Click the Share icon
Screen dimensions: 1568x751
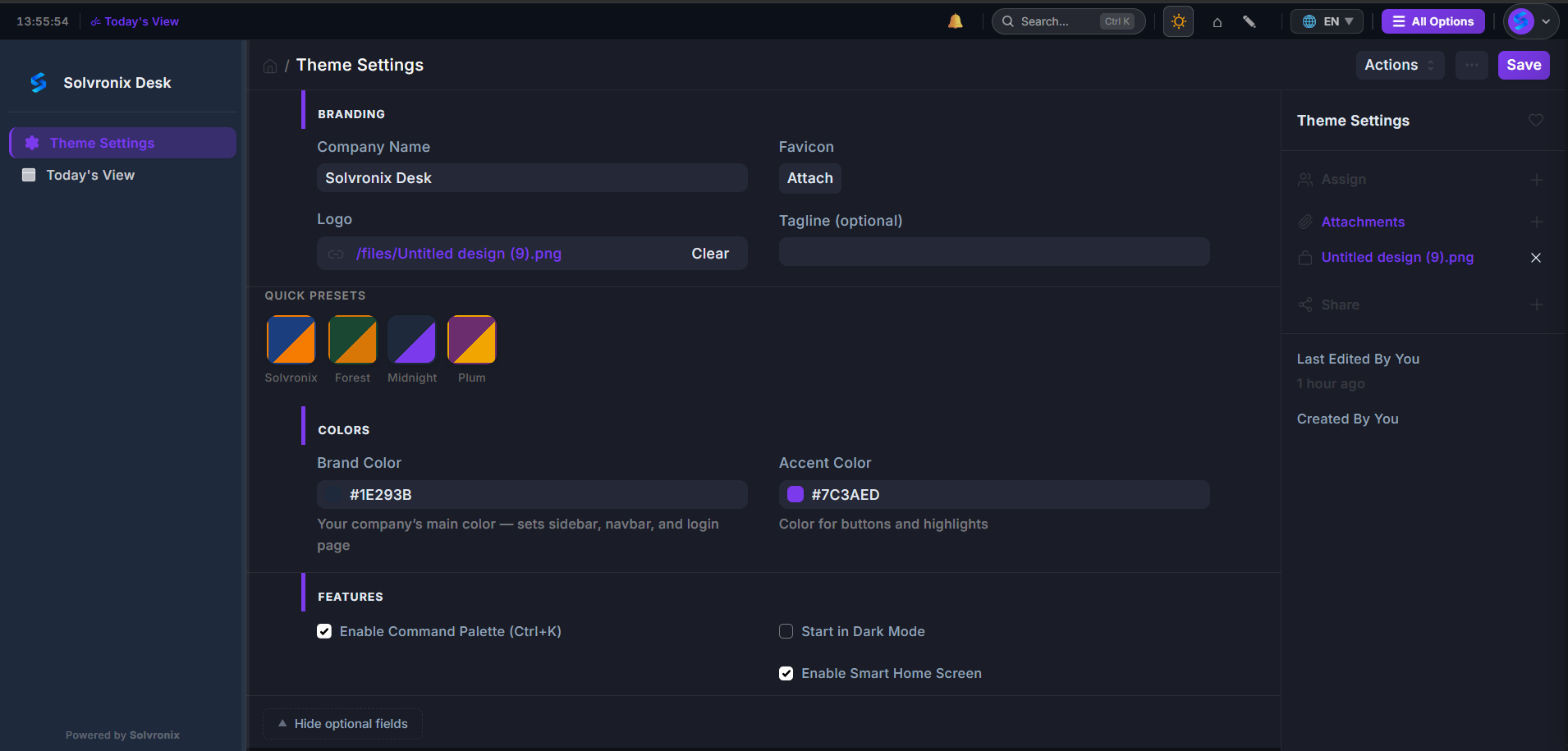pyautogui.click(x=1305, y=305)
